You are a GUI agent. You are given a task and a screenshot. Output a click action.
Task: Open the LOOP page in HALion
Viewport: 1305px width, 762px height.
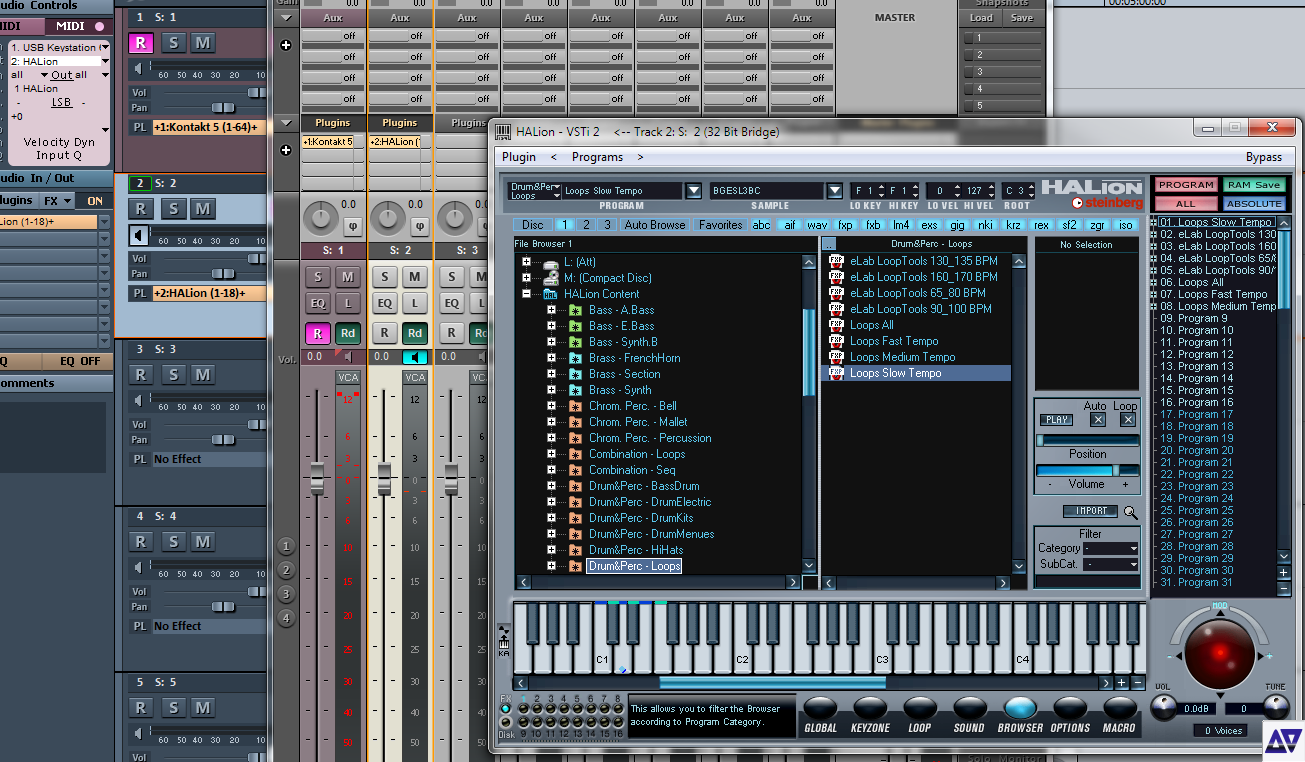[919, 709]
